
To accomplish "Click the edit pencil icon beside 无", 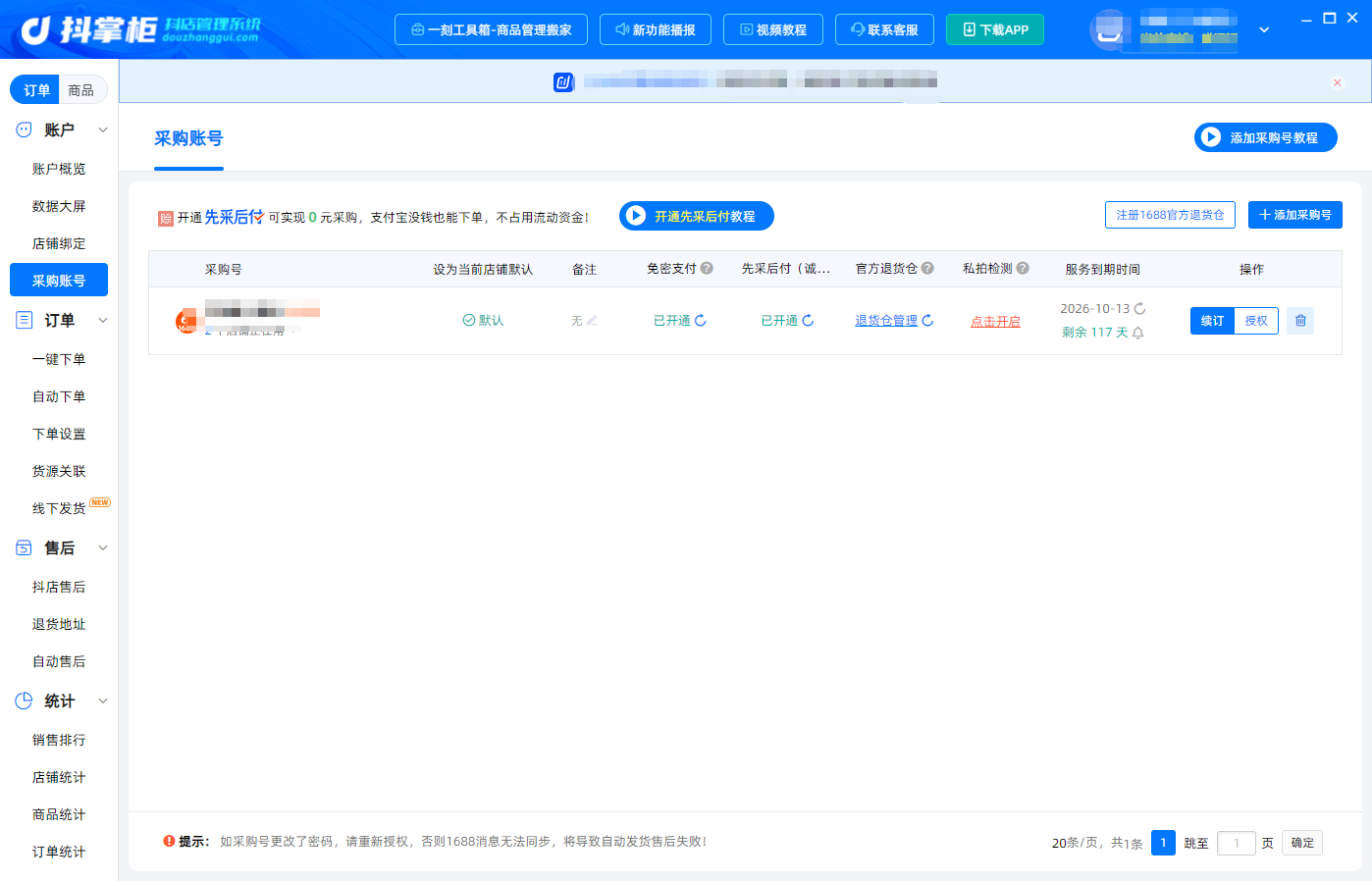I will (x=592, y=321).
